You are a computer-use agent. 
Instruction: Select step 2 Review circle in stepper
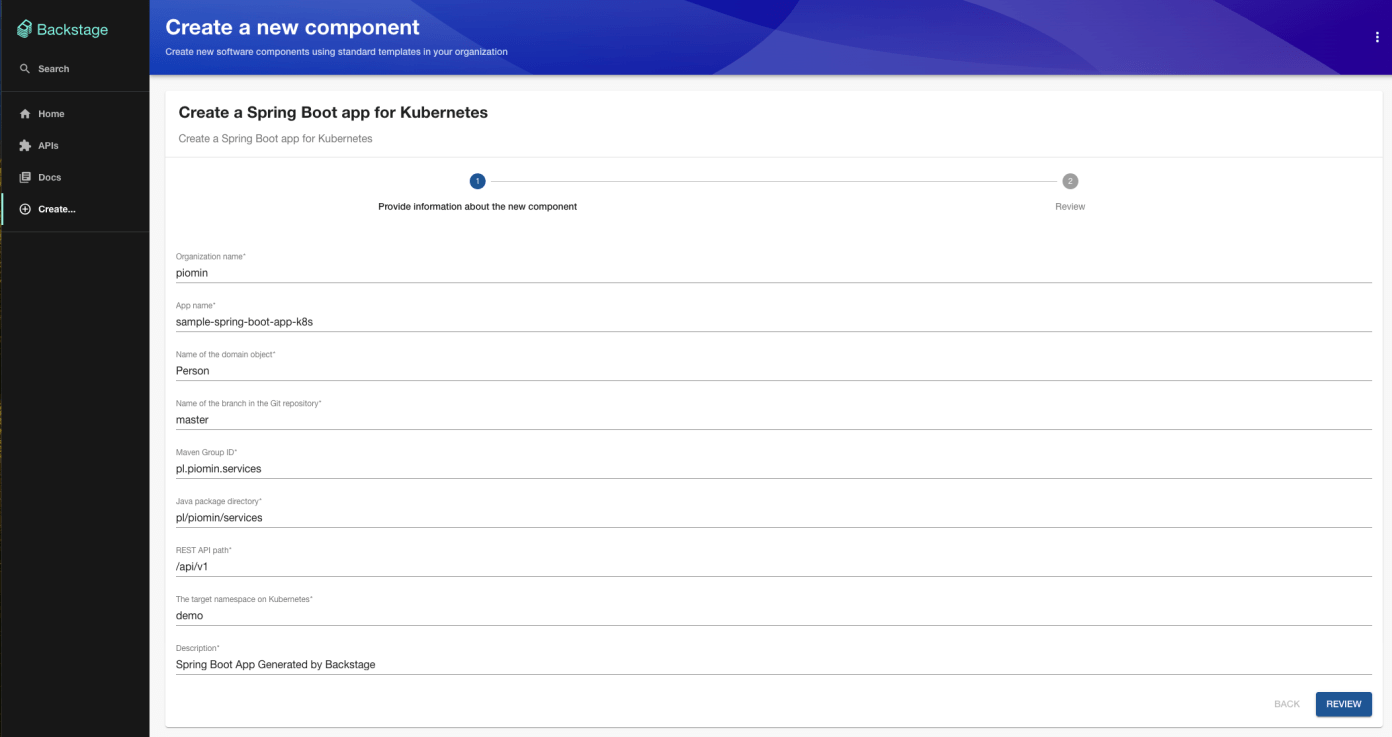tap(1070, 181)
